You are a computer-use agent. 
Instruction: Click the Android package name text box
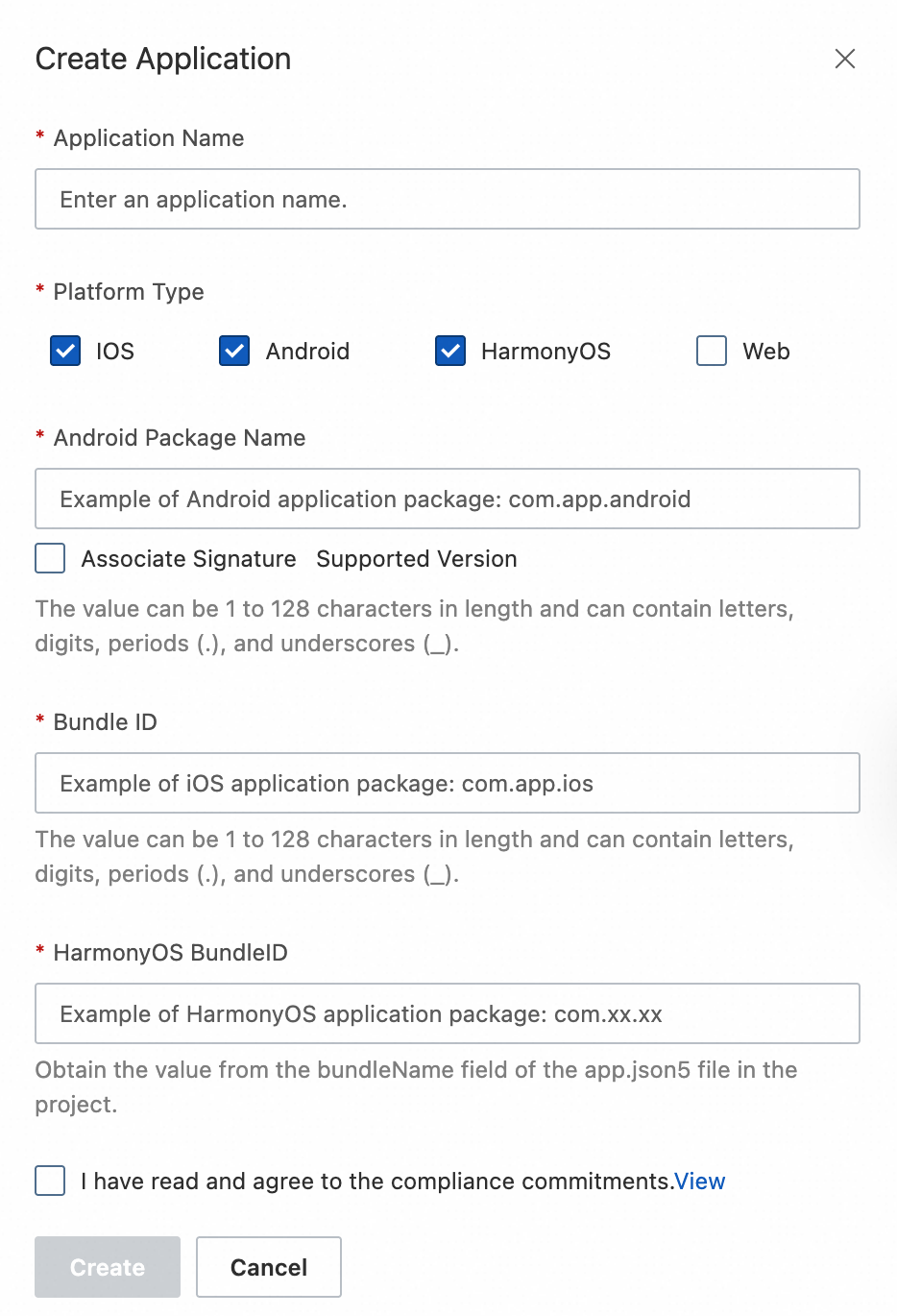448,500
